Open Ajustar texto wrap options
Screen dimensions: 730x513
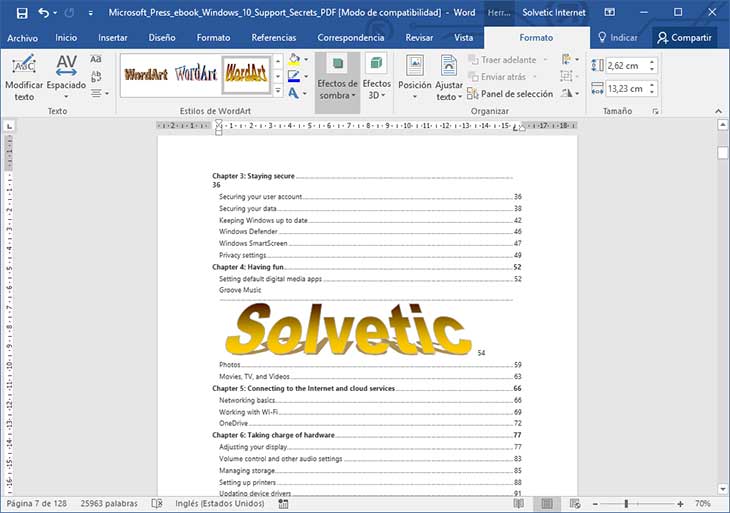[x=449, y=78]
